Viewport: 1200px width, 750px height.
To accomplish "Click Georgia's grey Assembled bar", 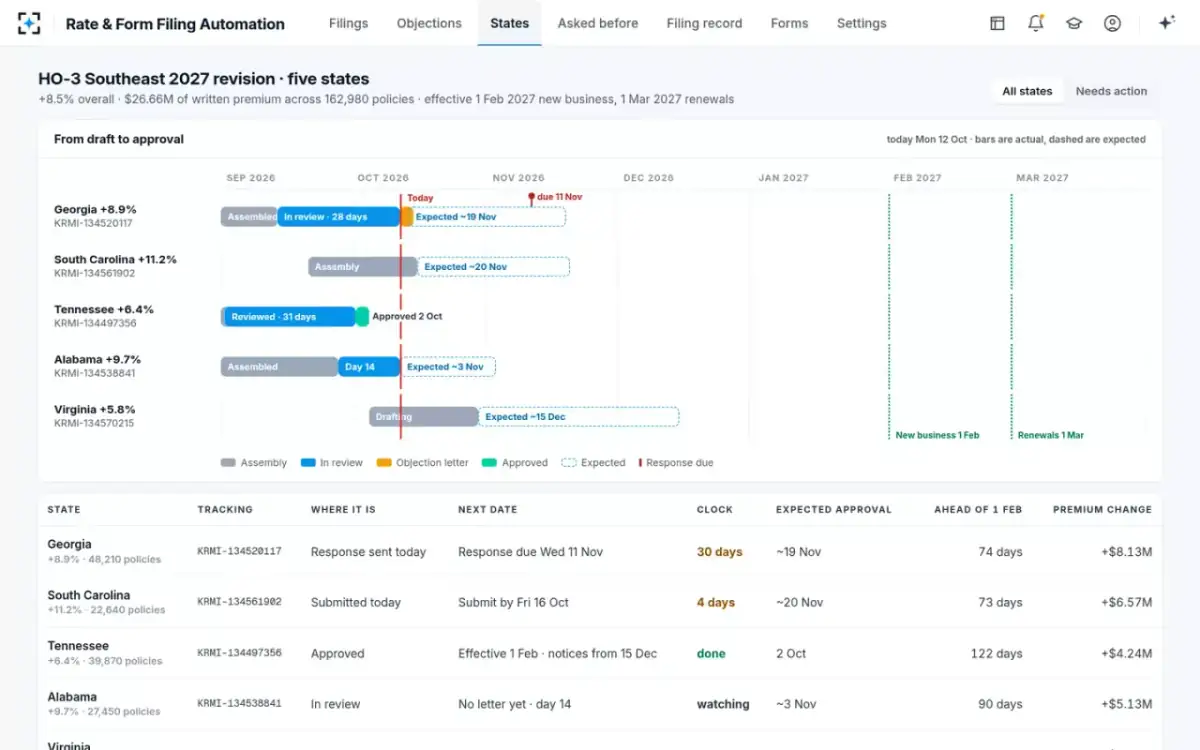I will 249,217.
